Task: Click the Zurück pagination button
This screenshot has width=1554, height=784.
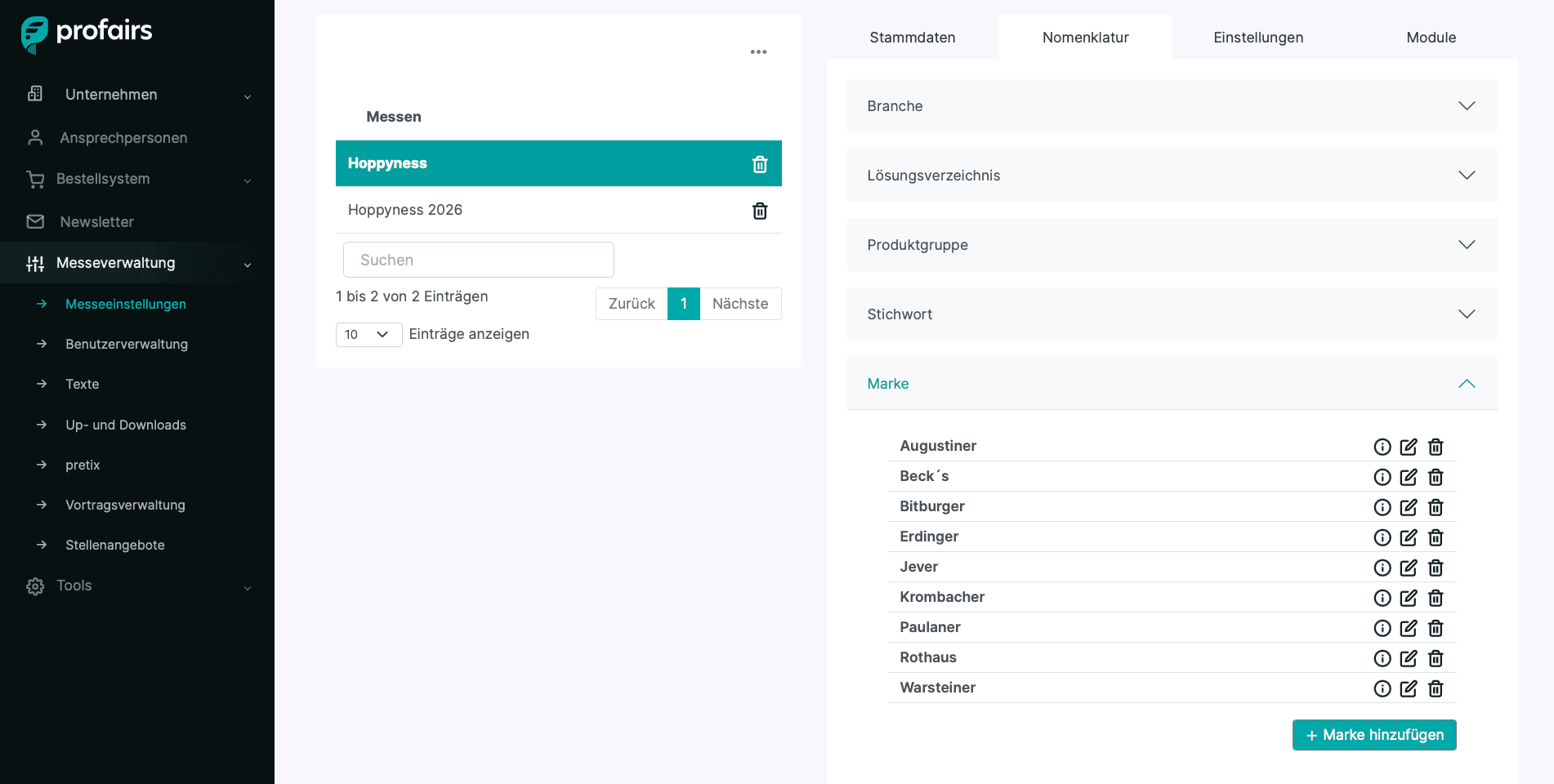Action: coord(632,304)
